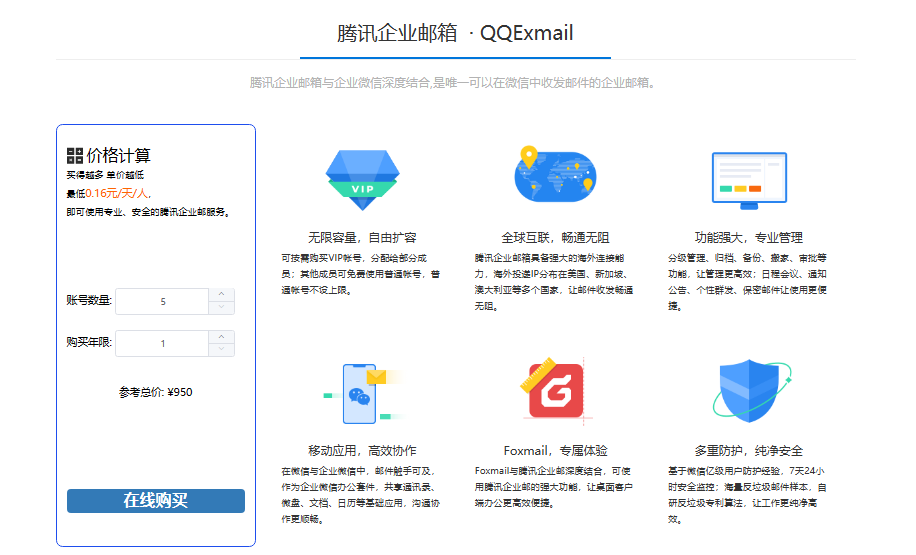The image size is (916, 555).
Task: Focus the 购买年限 input field
Action: (x=163, y=343)
